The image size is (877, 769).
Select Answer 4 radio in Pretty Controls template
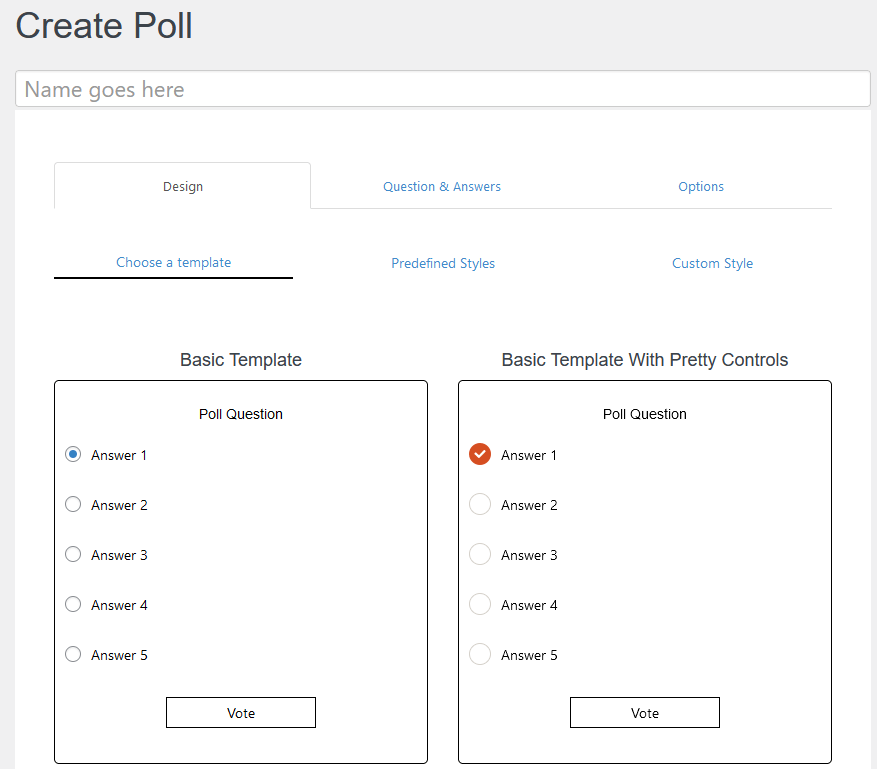click(x=480, y=604)
